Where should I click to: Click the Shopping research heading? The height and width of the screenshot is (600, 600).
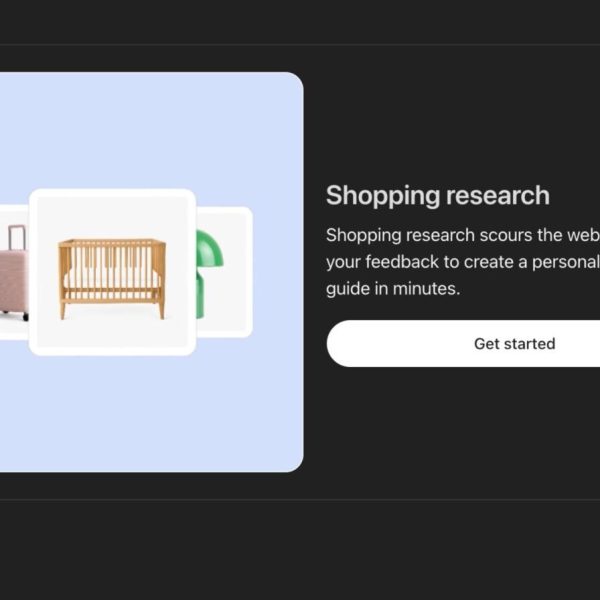437,195
